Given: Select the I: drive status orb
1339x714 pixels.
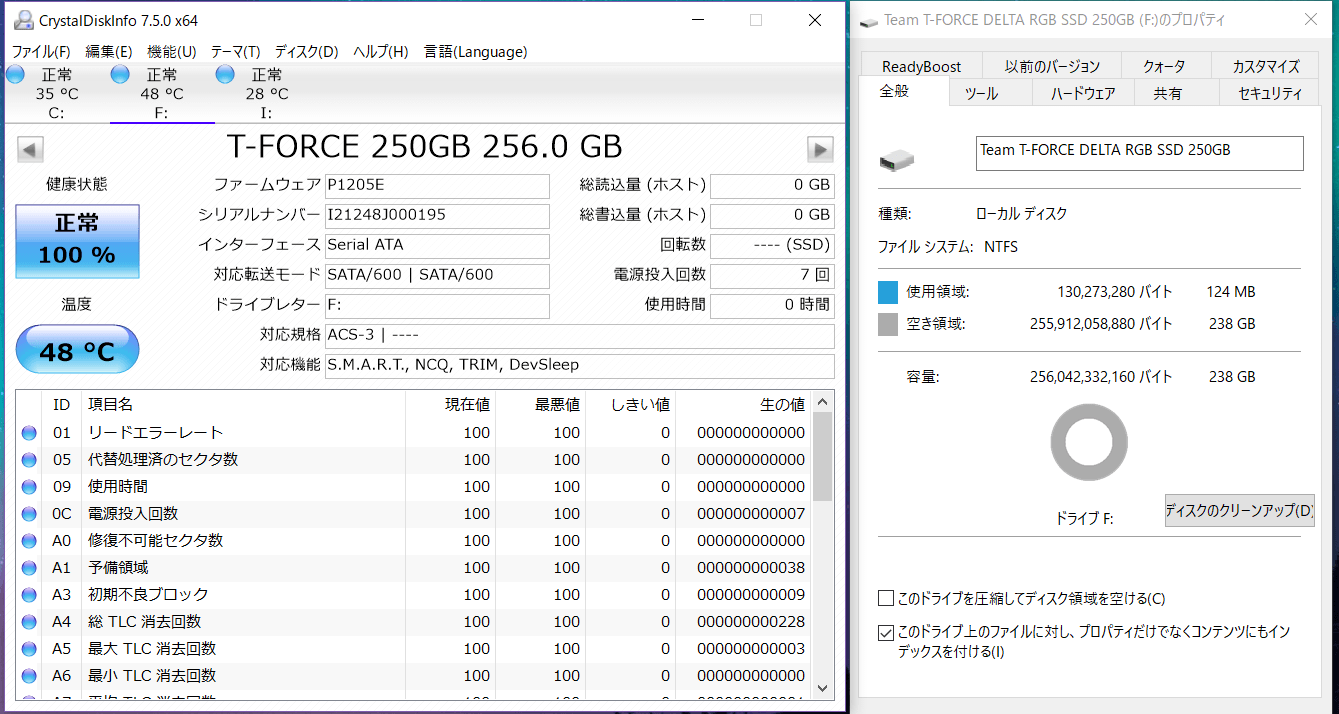Looking at the screenshot, I should point(225,74).
